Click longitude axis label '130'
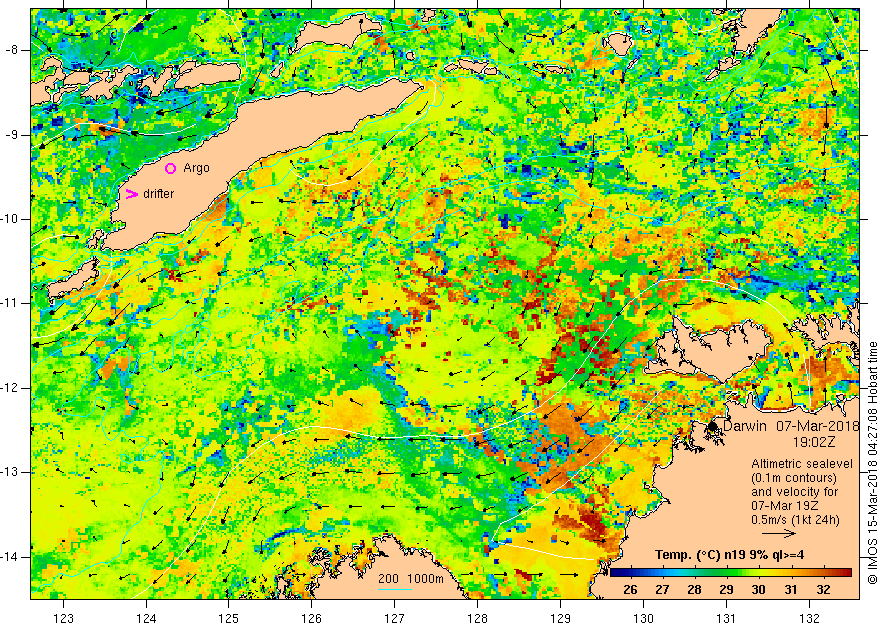Viewport: 880px width, 630px height. click(643, 619)
